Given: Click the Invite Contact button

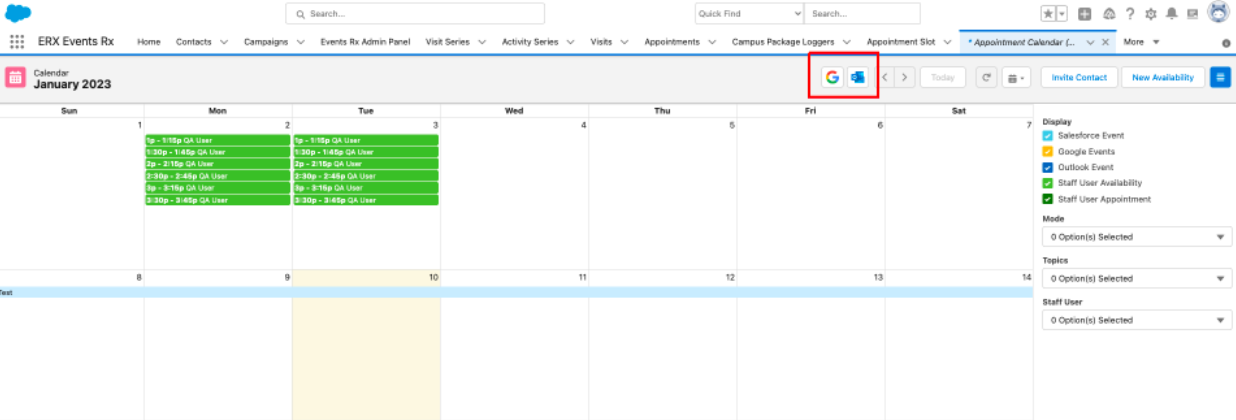Looking at the screenshot, I should 1079,77.
